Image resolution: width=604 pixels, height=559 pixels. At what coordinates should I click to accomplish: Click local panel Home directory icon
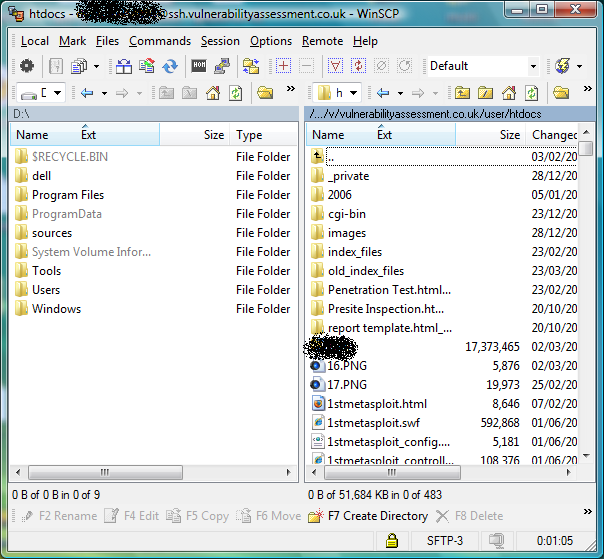pos(213,93)
